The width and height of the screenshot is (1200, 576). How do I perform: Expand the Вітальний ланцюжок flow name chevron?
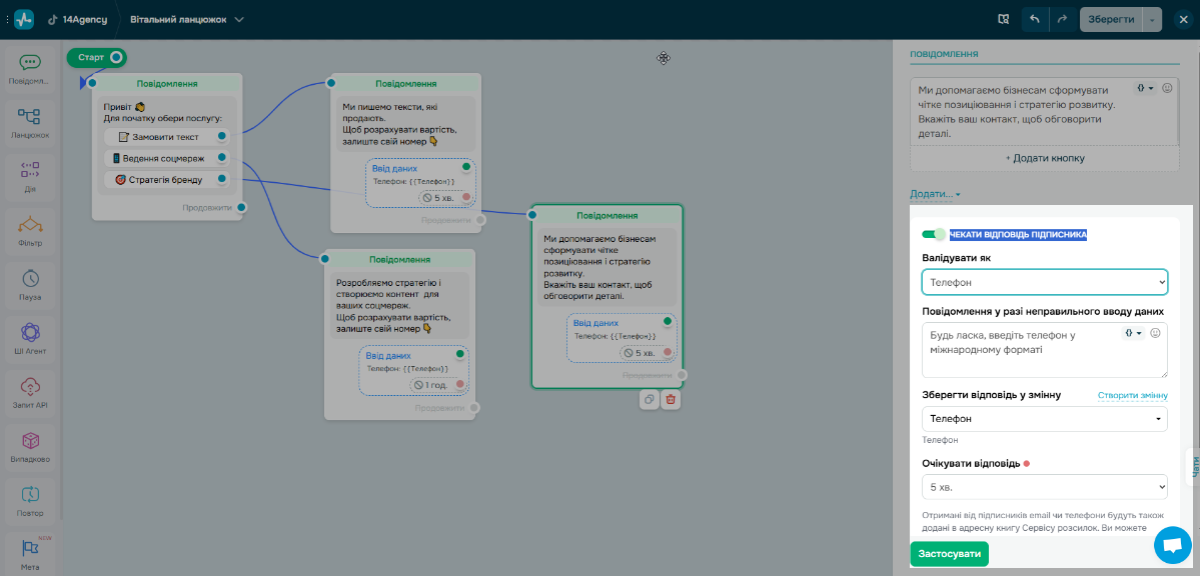click(x=239, y=19)
